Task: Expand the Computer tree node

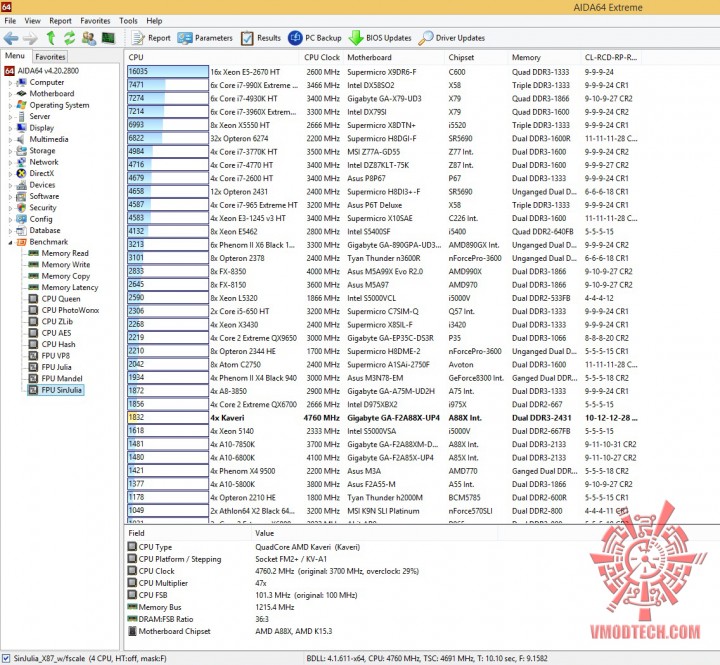Action: (x=10, y=83)
